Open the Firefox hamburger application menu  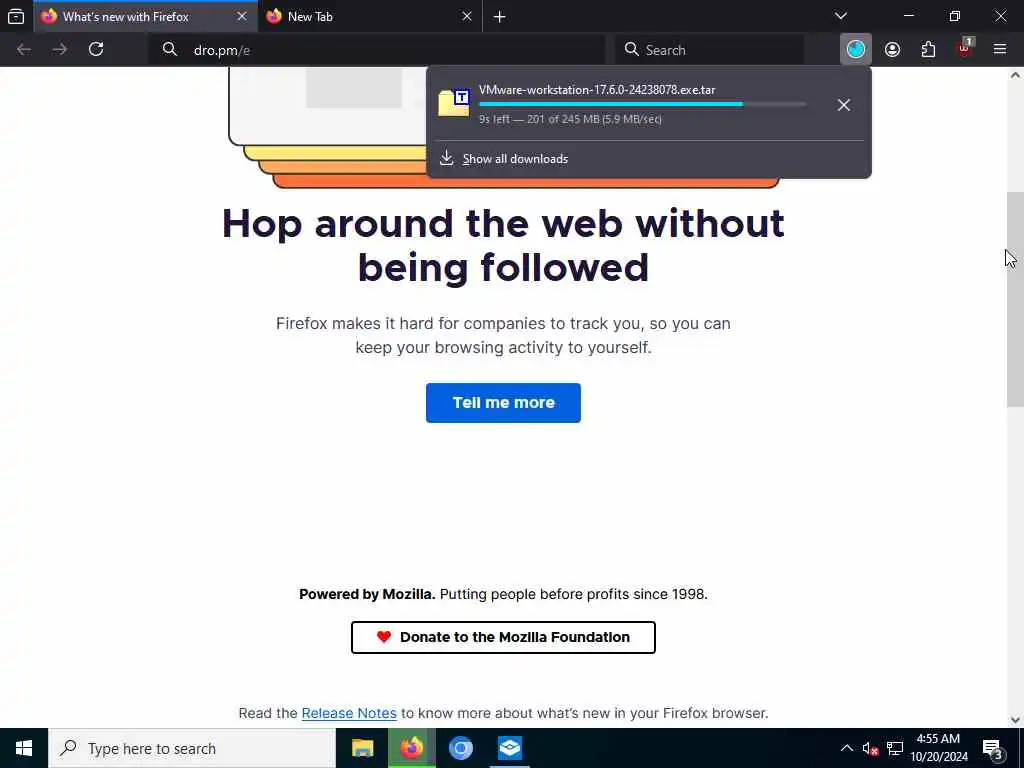tap(1000, 50)
